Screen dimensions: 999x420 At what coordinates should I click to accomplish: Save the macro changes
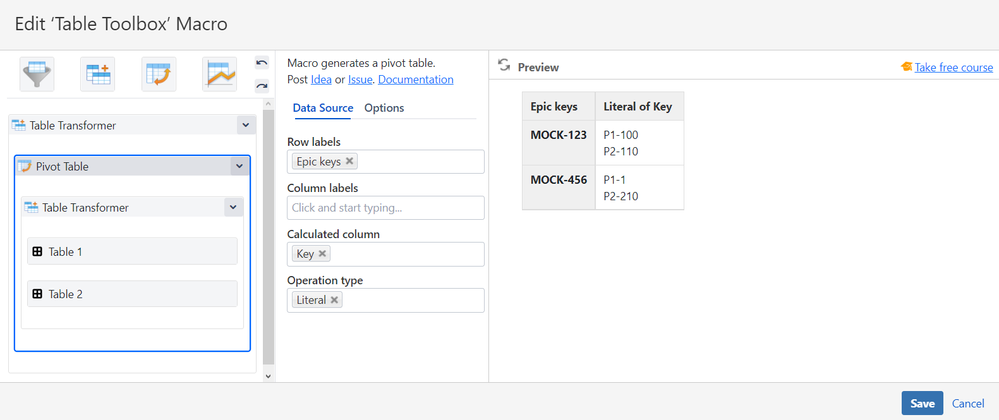coord(922,403)
